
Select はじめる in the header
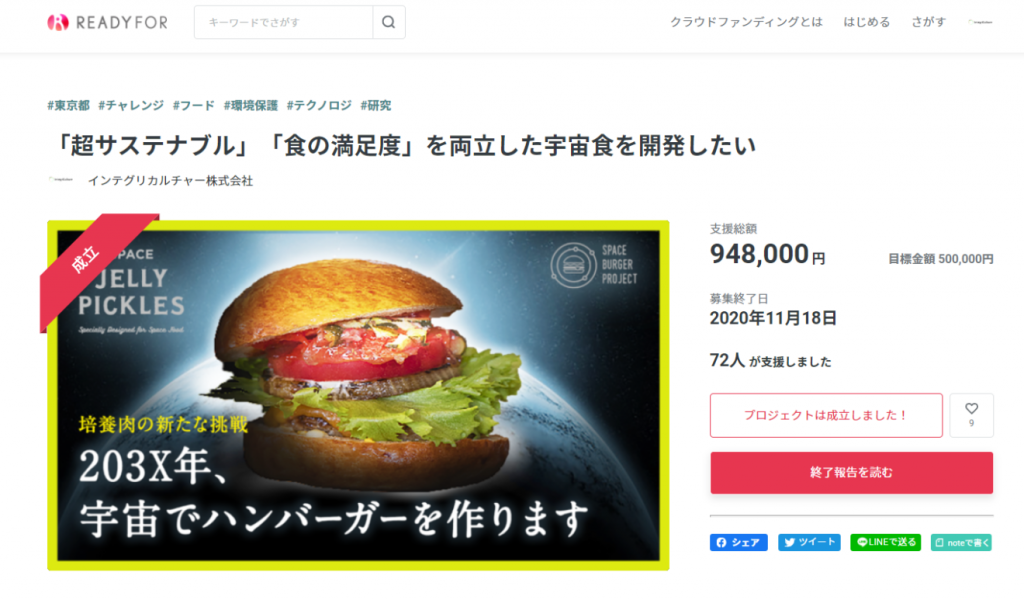(x=867, y=22)
